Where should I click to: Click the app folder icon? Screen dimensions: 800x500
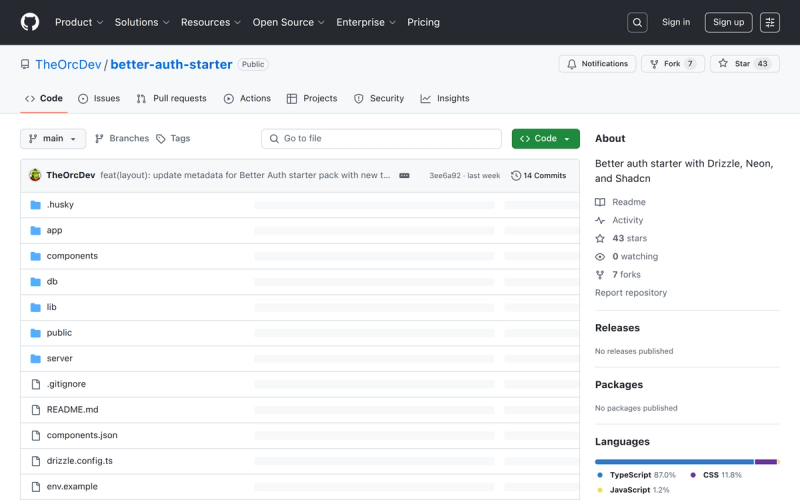[x=35, y=231]
